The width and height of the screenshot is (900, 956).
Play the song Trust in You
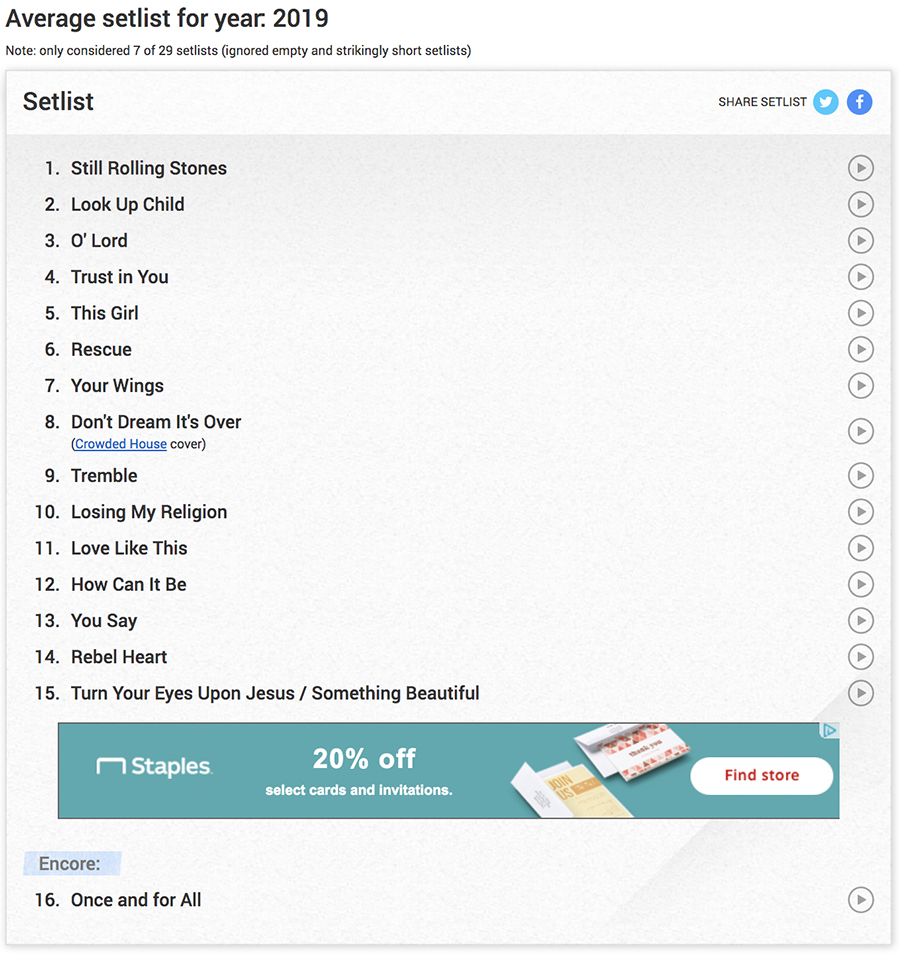pos(860,277)
